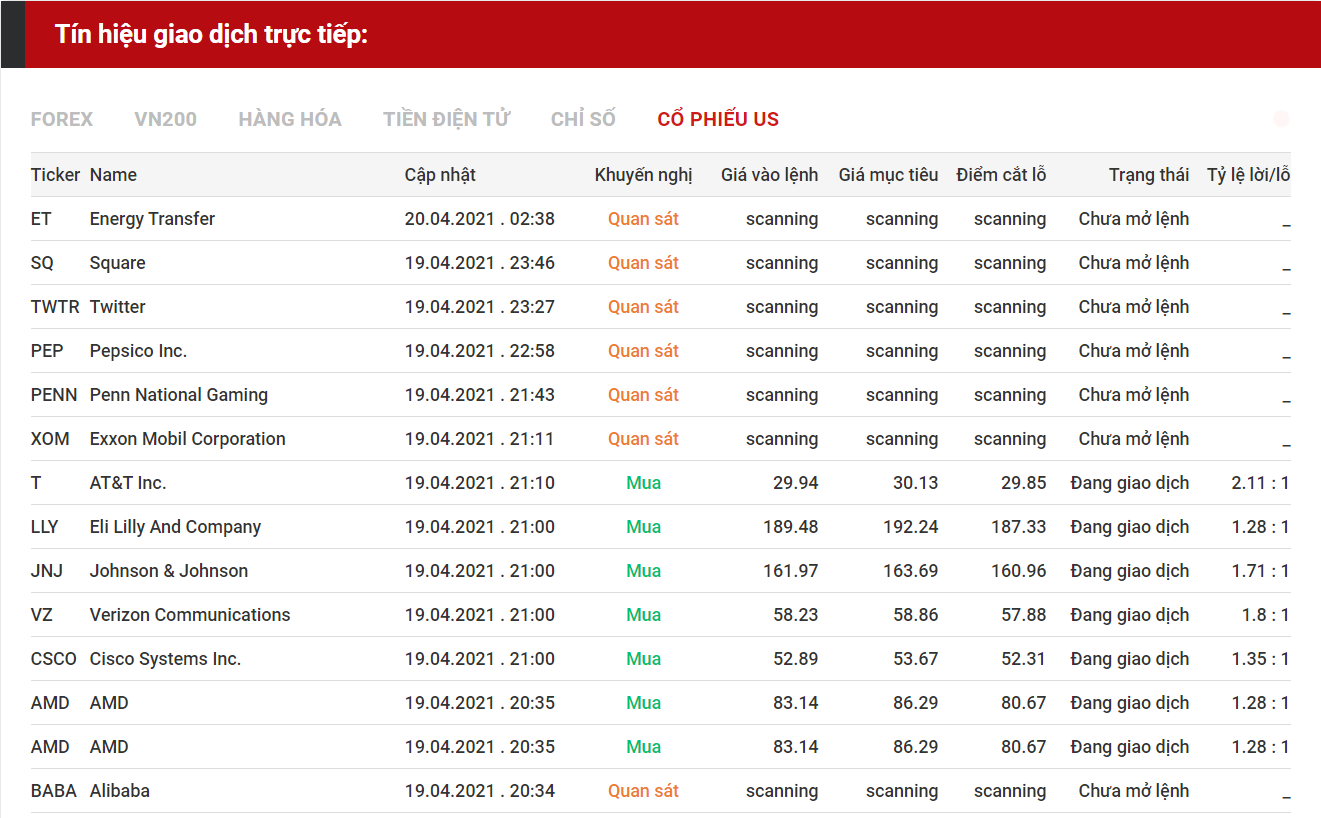Click the XOM ticker

click(x=50, y=439)
